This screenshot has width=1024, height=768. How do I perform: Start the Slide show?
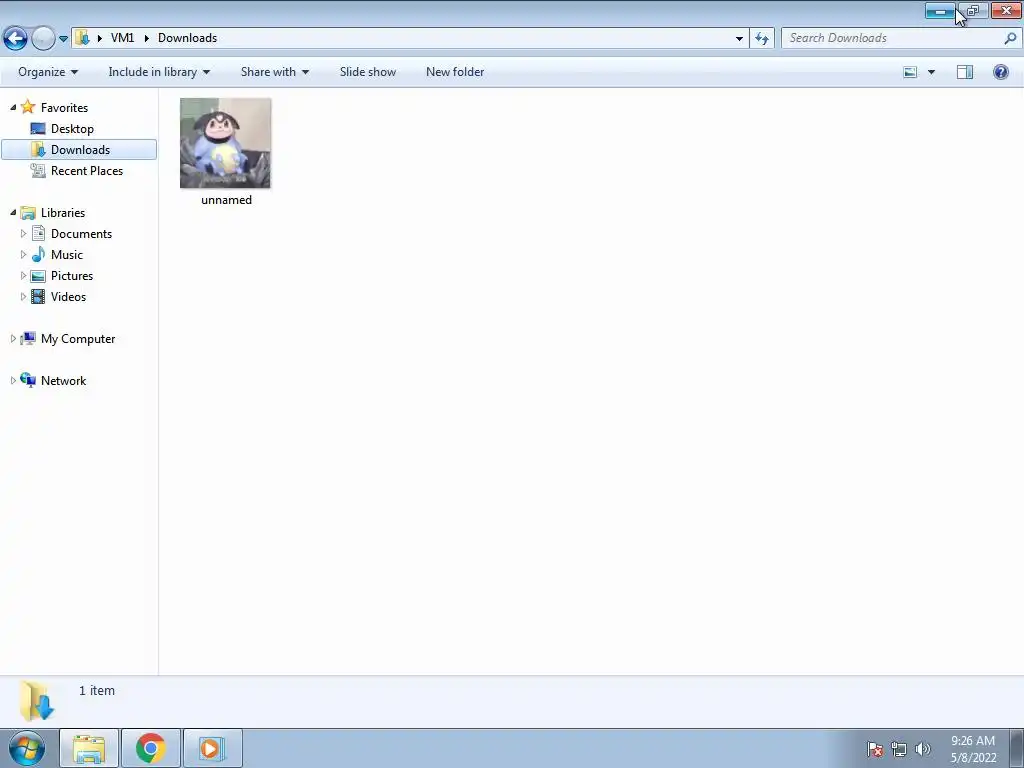(x=368, y=72)
